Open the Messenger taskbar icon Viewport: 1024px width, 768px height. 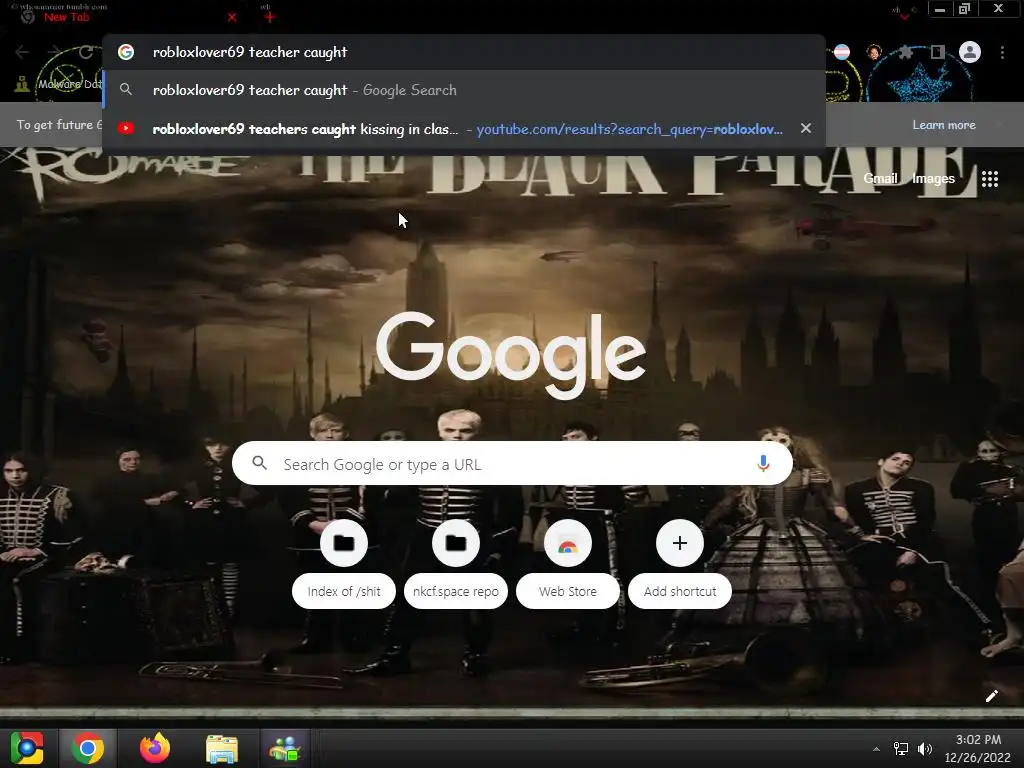click(x=285, y=748)
